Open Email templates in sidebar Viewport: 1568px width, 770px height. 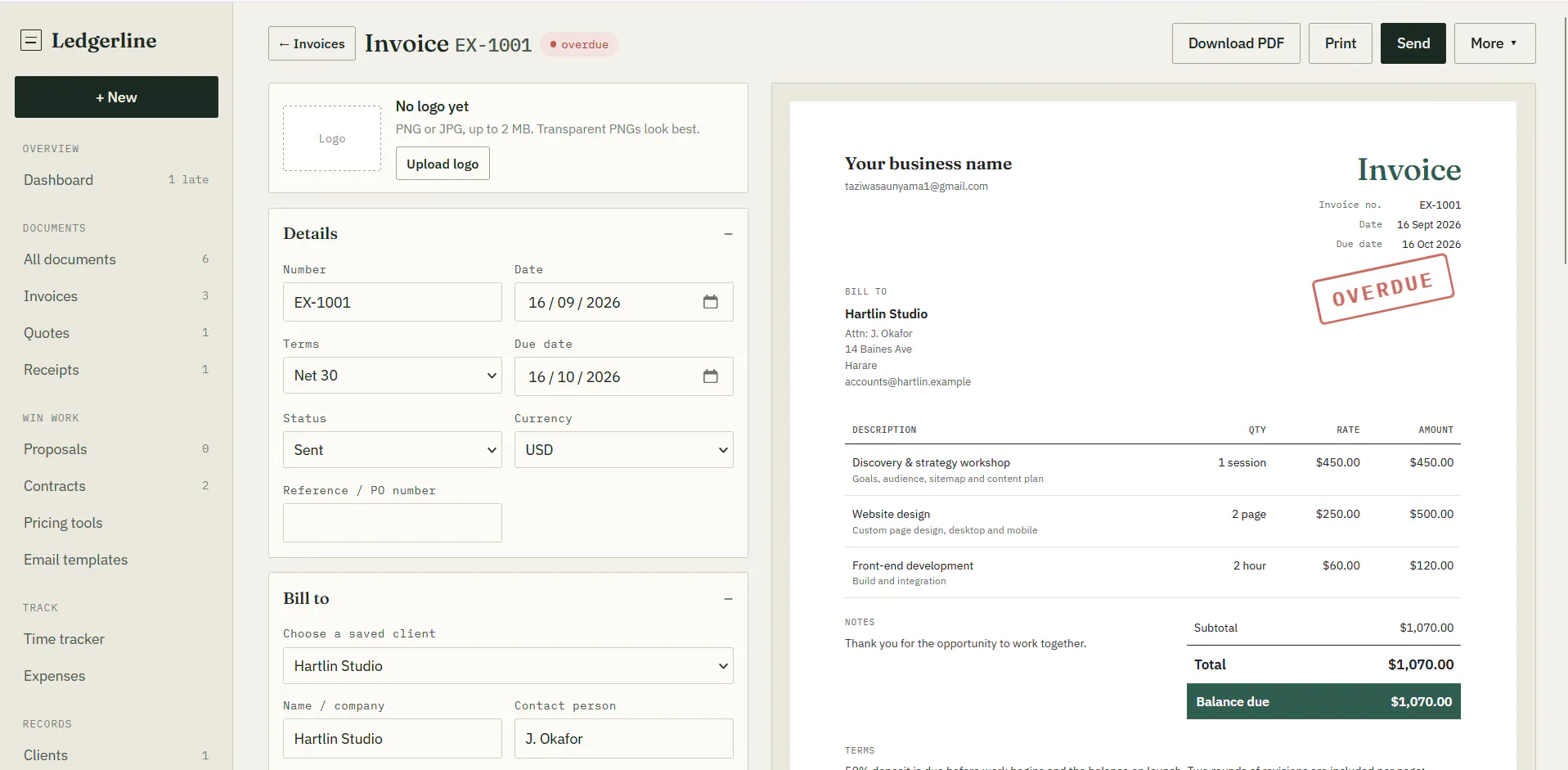(x=116, y=560)
